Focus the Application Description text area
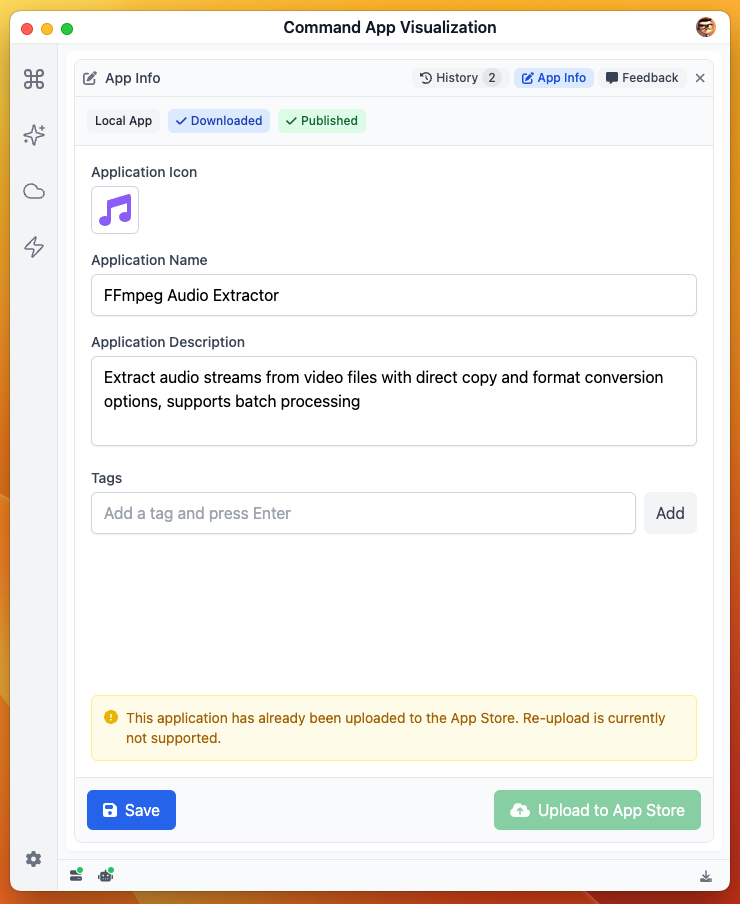 394,401
